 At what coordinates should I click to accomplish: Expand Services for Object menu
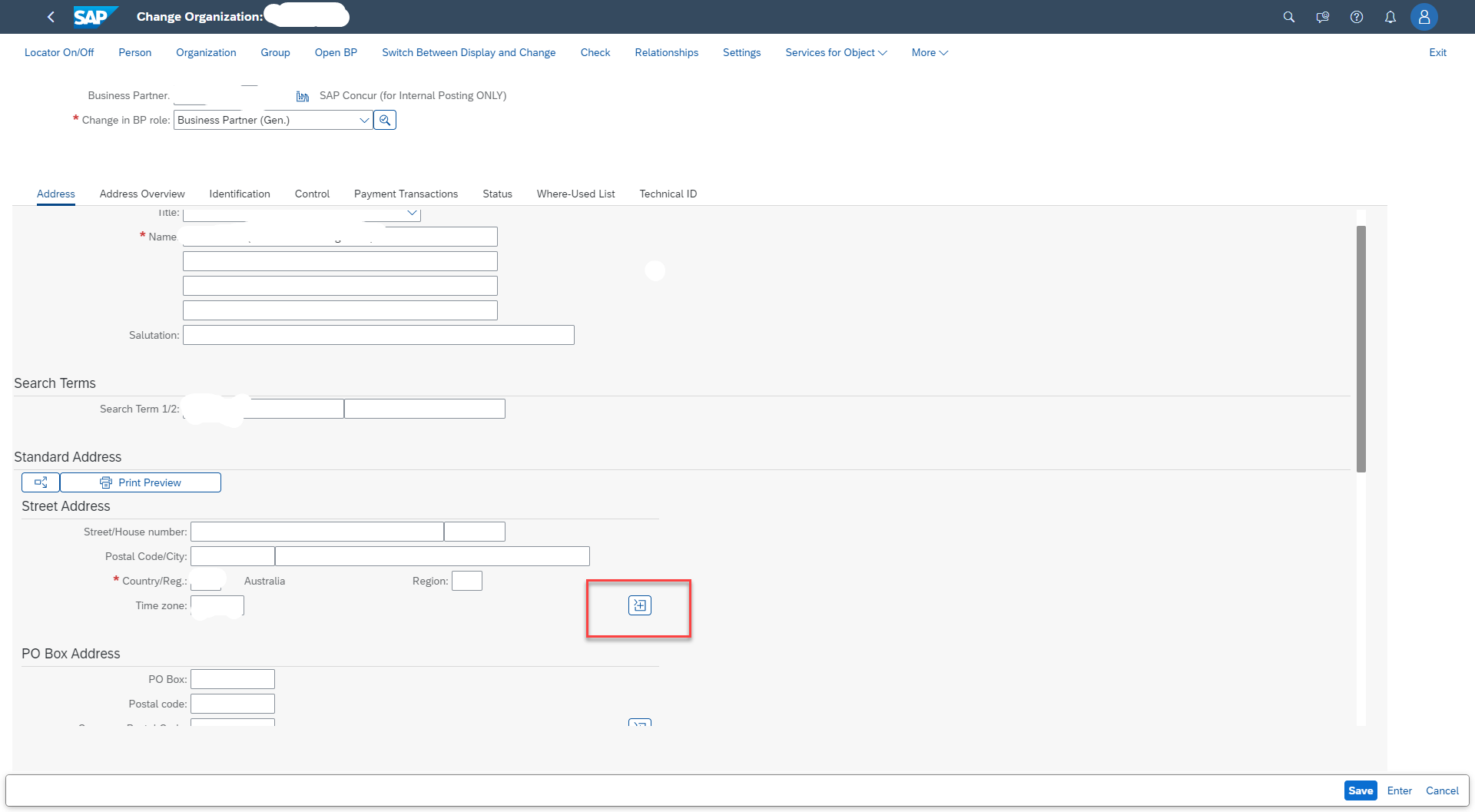(836, 52)
